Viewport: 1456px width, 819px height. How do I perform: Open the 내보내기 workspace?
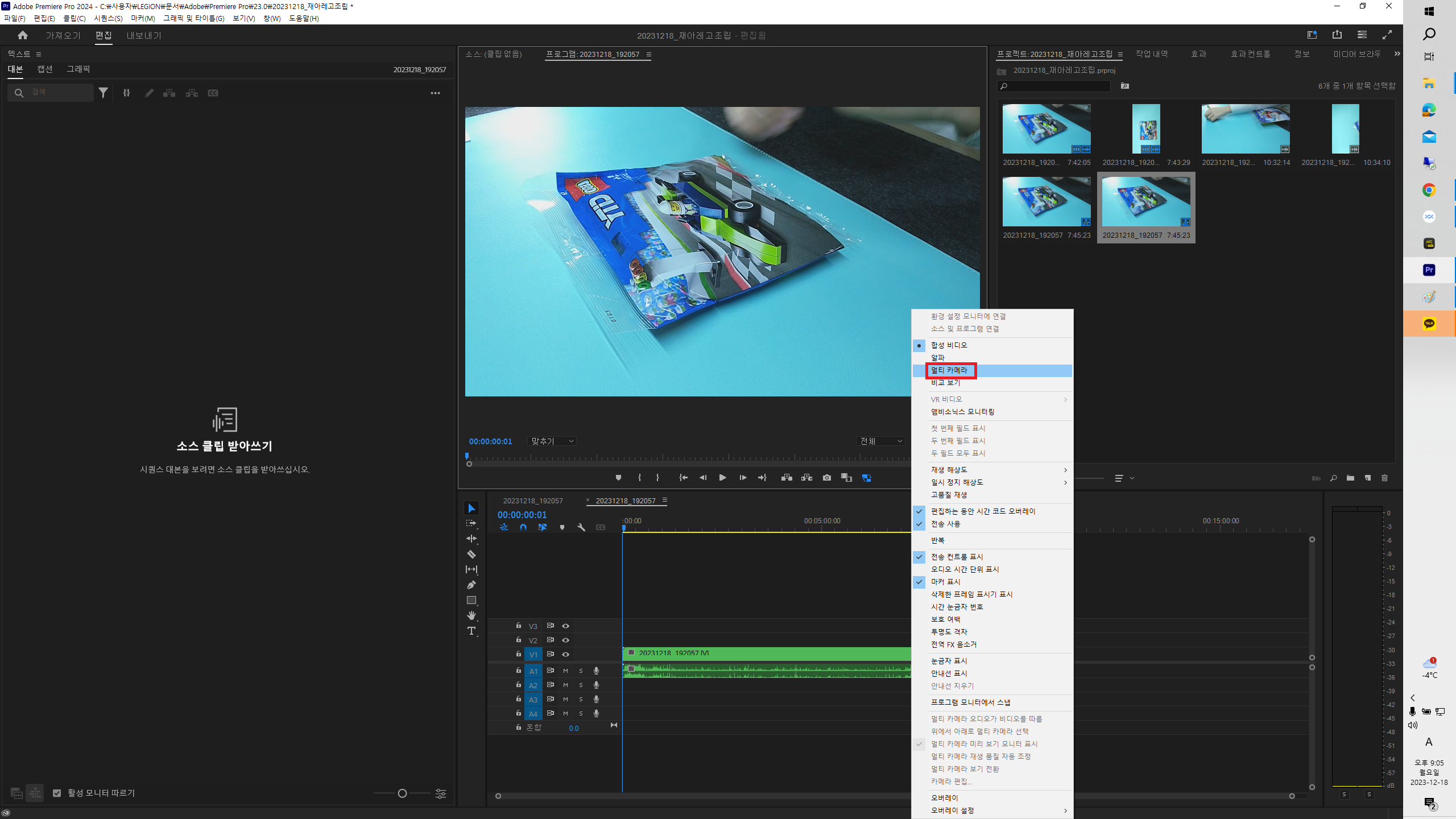click(144, 35)
